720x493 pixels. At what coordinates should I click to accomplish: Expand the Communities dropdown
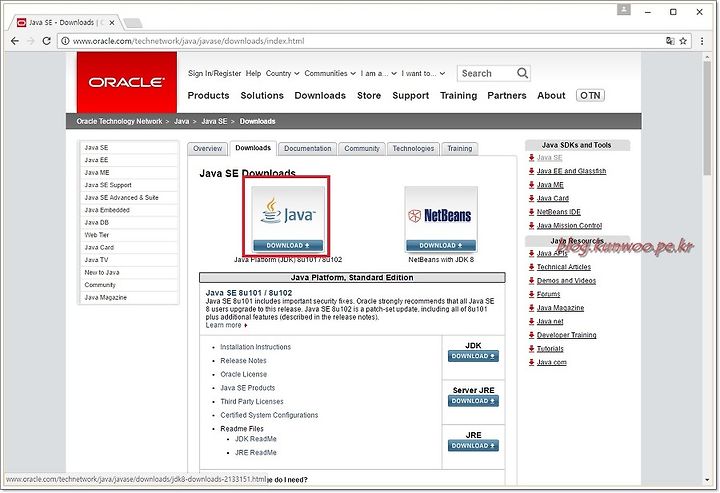point(330,73)
